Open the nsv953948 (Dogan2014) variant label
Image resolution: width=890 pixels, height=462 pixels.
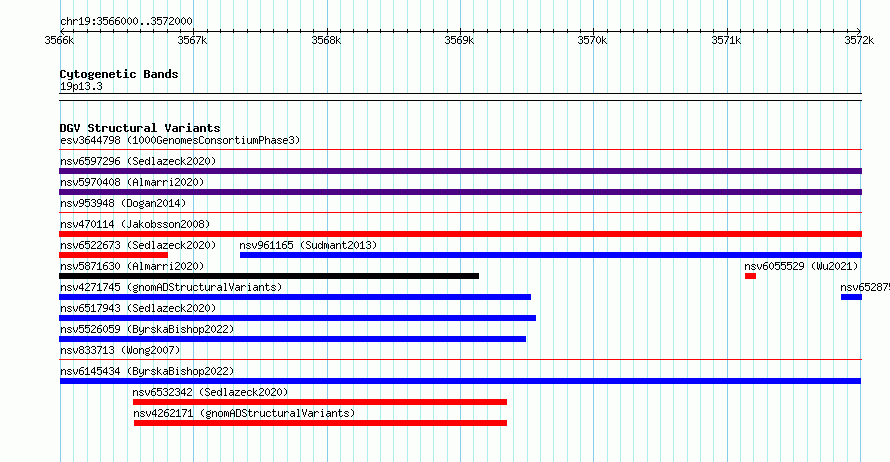tap(123, 203)
